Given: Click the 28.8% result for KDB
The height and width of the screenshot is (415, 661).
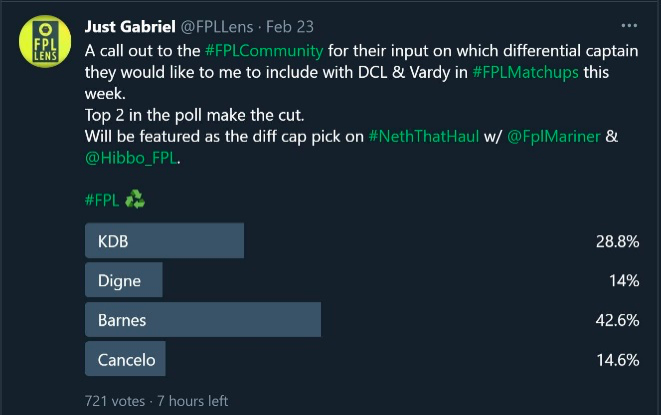Looking at the screenshot, I should (617, 242).
